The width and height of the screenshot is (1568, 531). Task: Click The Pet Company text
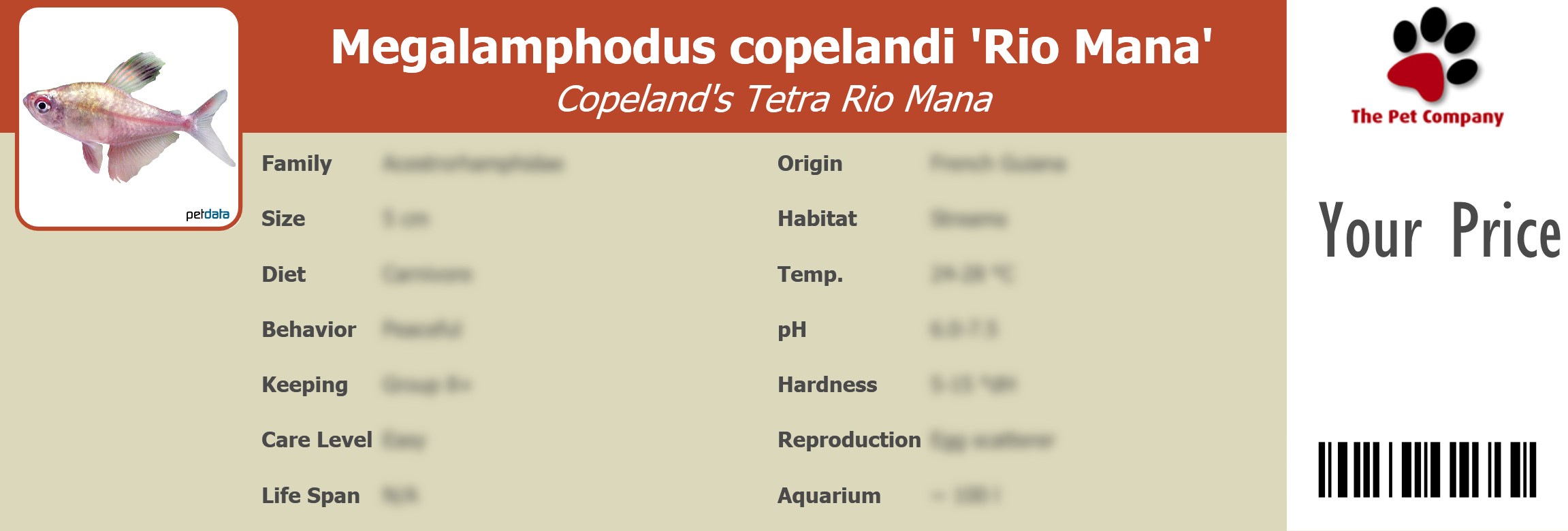click(1427, 117)
